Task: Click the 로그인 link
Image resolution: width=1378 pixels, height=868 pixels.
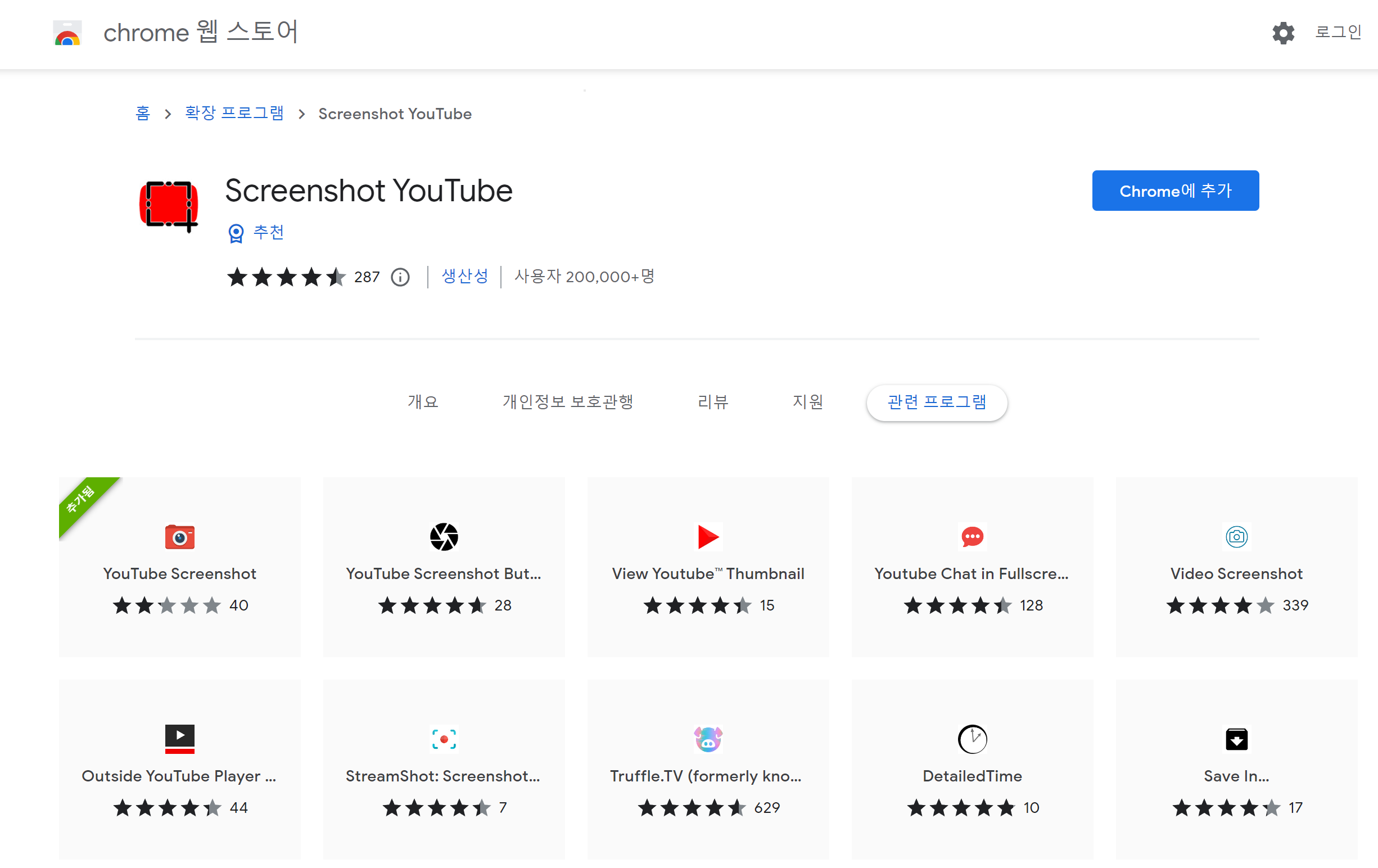Action: point(1338,32)
